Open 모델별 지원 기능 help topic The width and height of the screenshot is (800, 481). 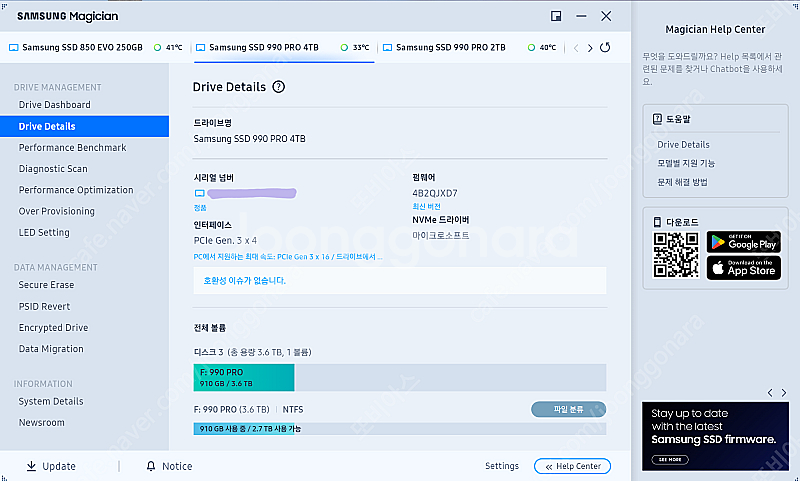686,163
